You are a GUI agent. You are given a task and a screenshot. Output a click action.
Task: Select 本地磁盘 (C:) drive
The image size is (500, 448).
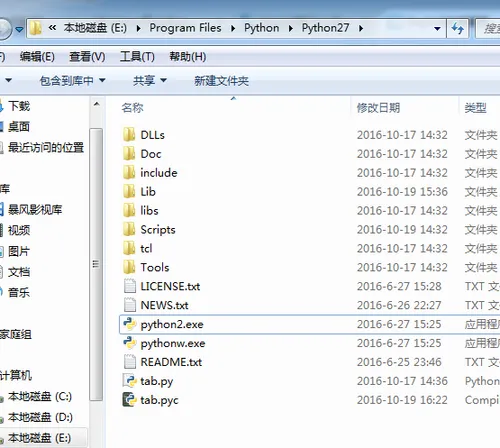click(40, 397)
